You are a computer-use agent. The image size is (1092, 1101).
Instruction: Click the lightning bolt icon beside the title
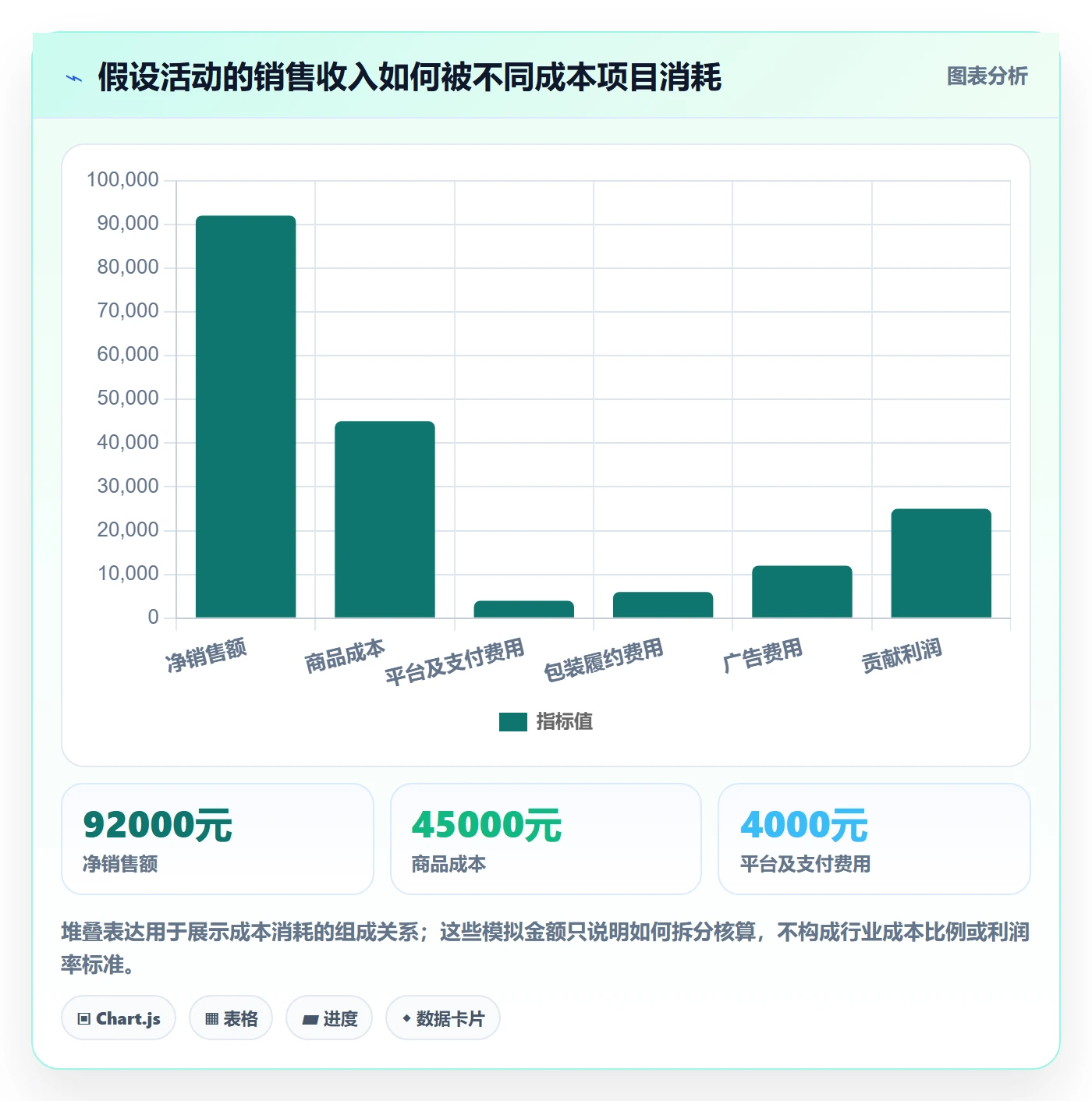click(x=74, y=78)
